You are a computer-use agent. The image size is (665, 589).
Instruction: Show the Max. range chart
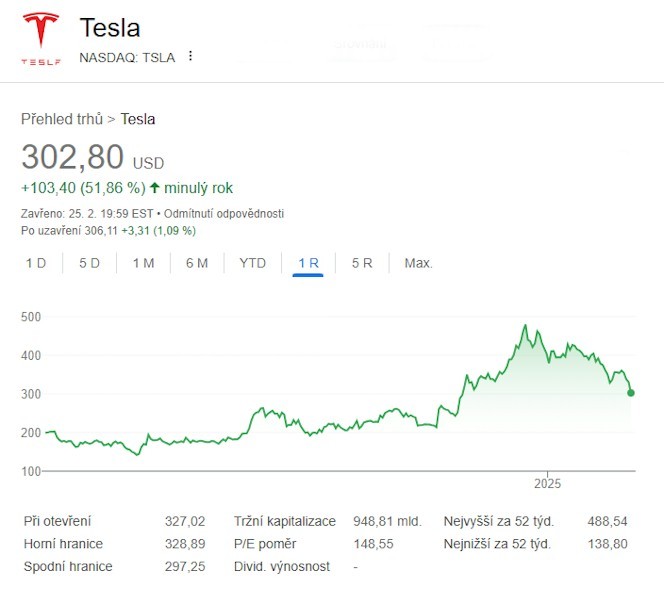pyautogui.click(x=418, y=263)
